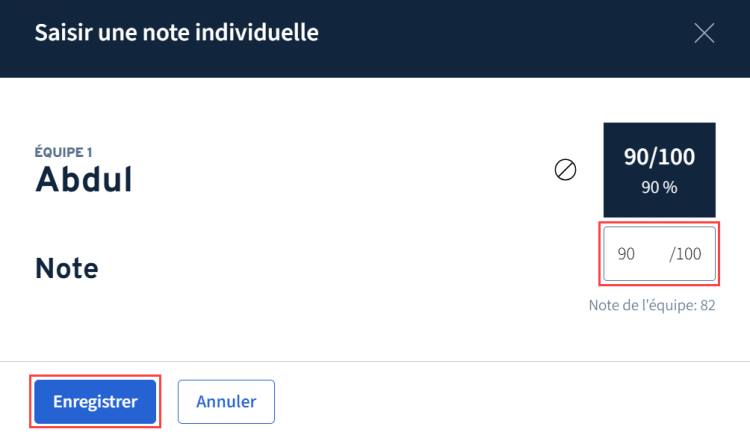The width and height of the screenshot is (750, 447).
Task: Click the exempt circle-slash icon beside Abdul
Action: [x=565, y=170]
